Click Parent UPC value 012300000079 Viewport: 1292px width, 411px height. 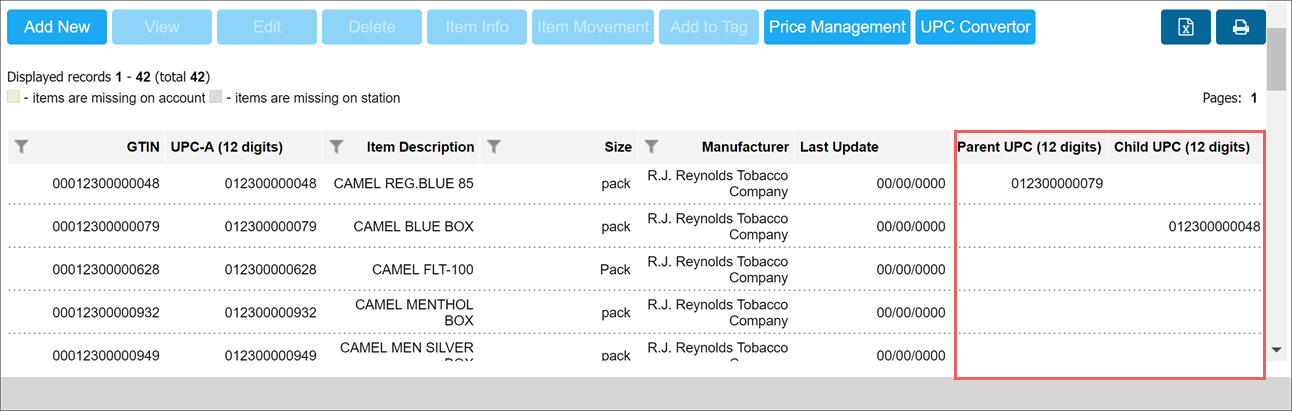pyautogui.click(x=1057, y=183)
